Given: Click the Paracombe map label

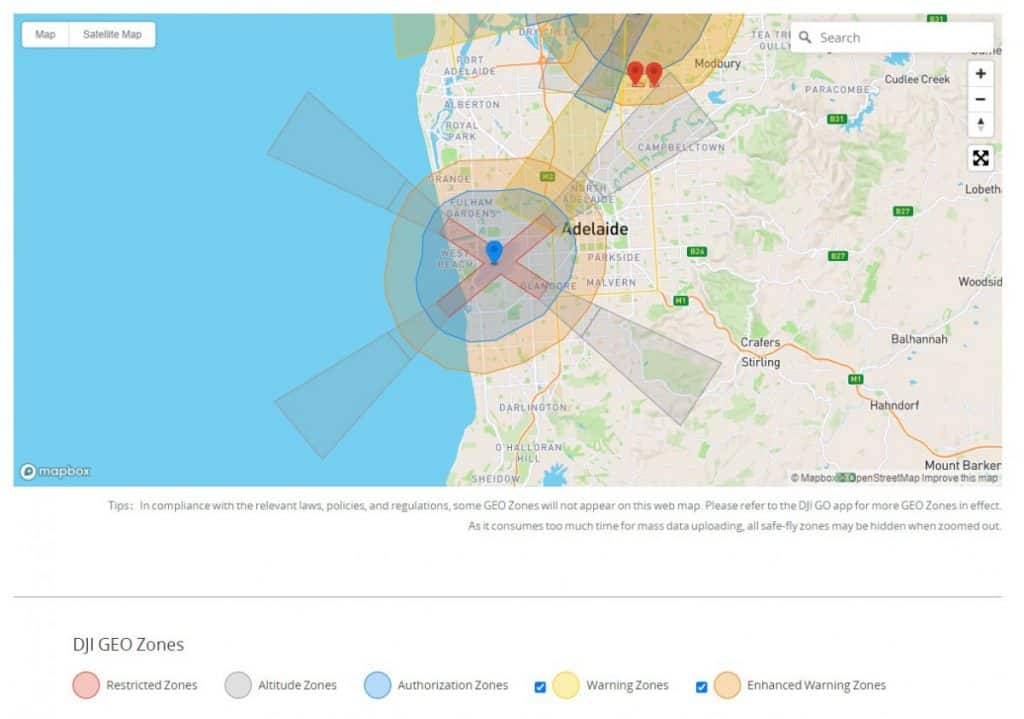Looking at the screenshot, I should [837, 89].
